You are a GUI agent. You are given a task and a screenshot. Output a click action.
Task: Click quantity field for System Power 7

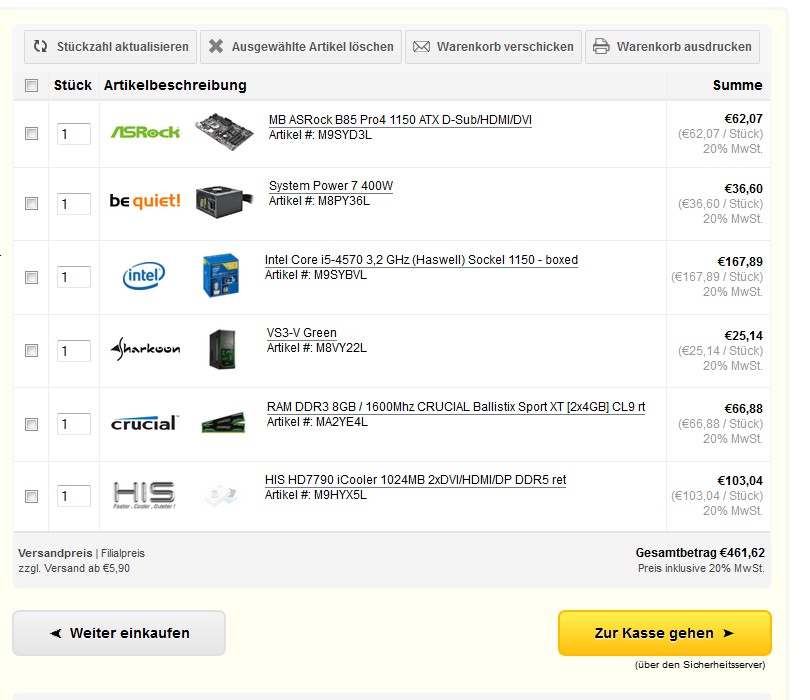click(73, 204)
